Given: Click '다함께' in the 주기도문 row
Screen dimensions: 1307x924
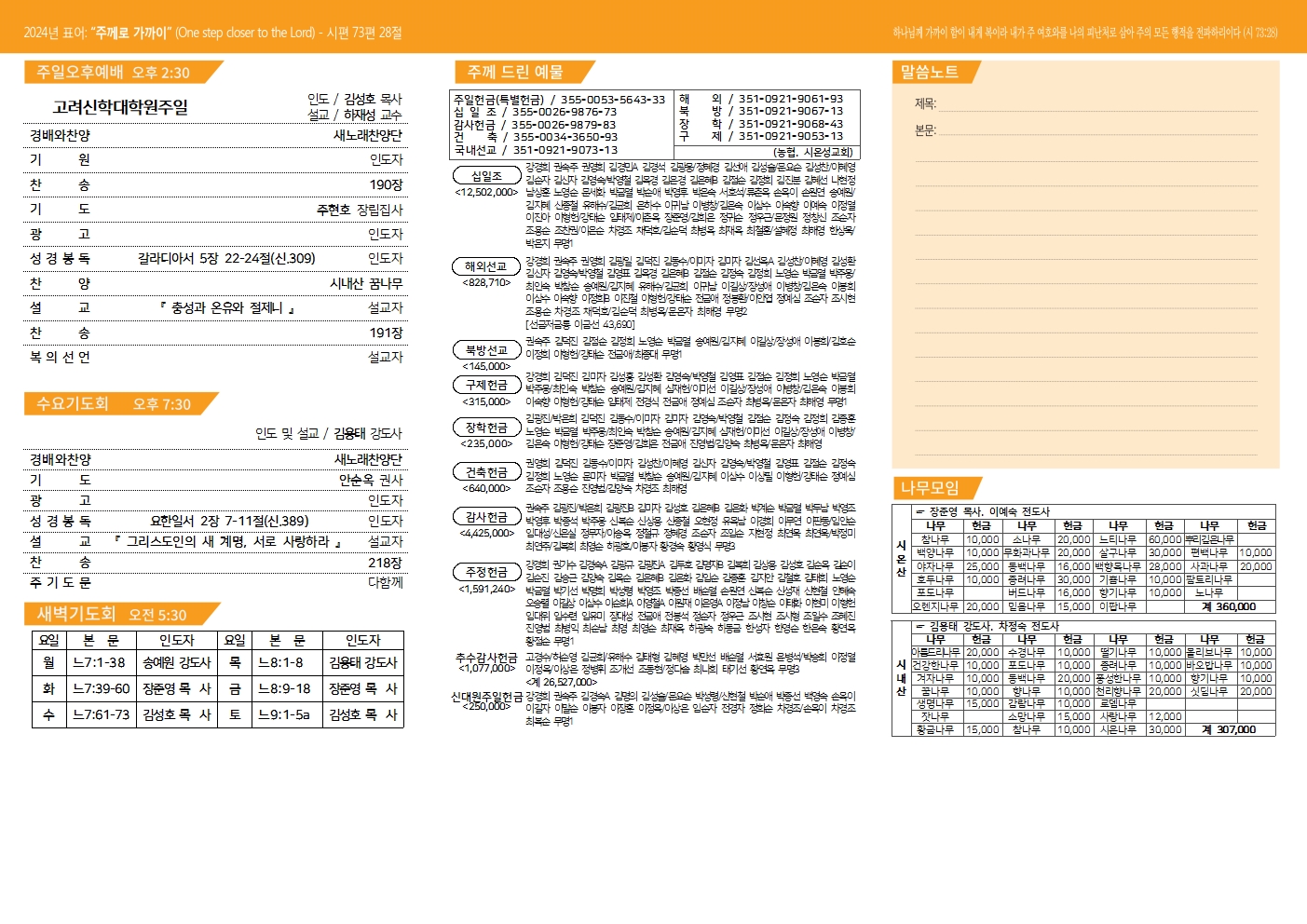Looking at the screenshot, I should click(386, 582).
